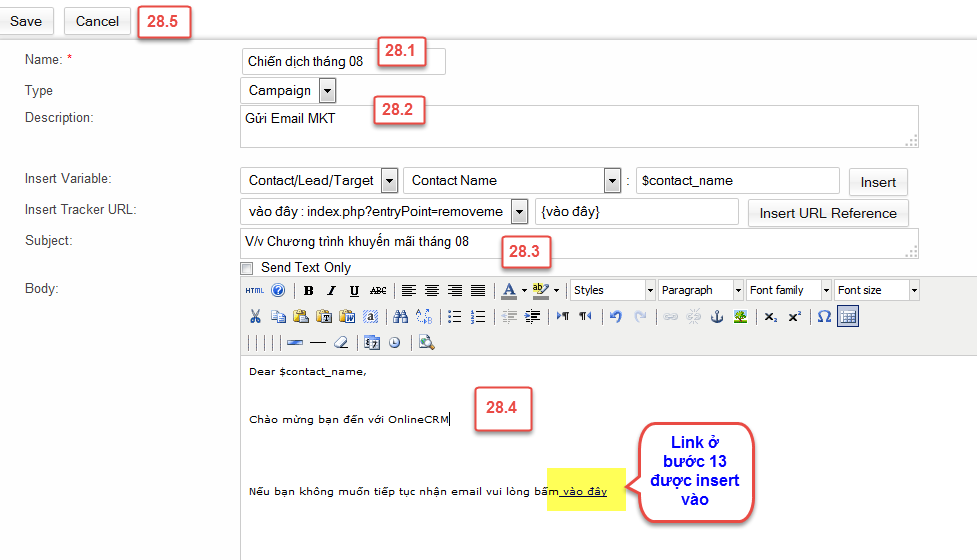Click Insert URL Reference button
The width and height of the screenshot is (977, 560).
[x=827, y=213]
